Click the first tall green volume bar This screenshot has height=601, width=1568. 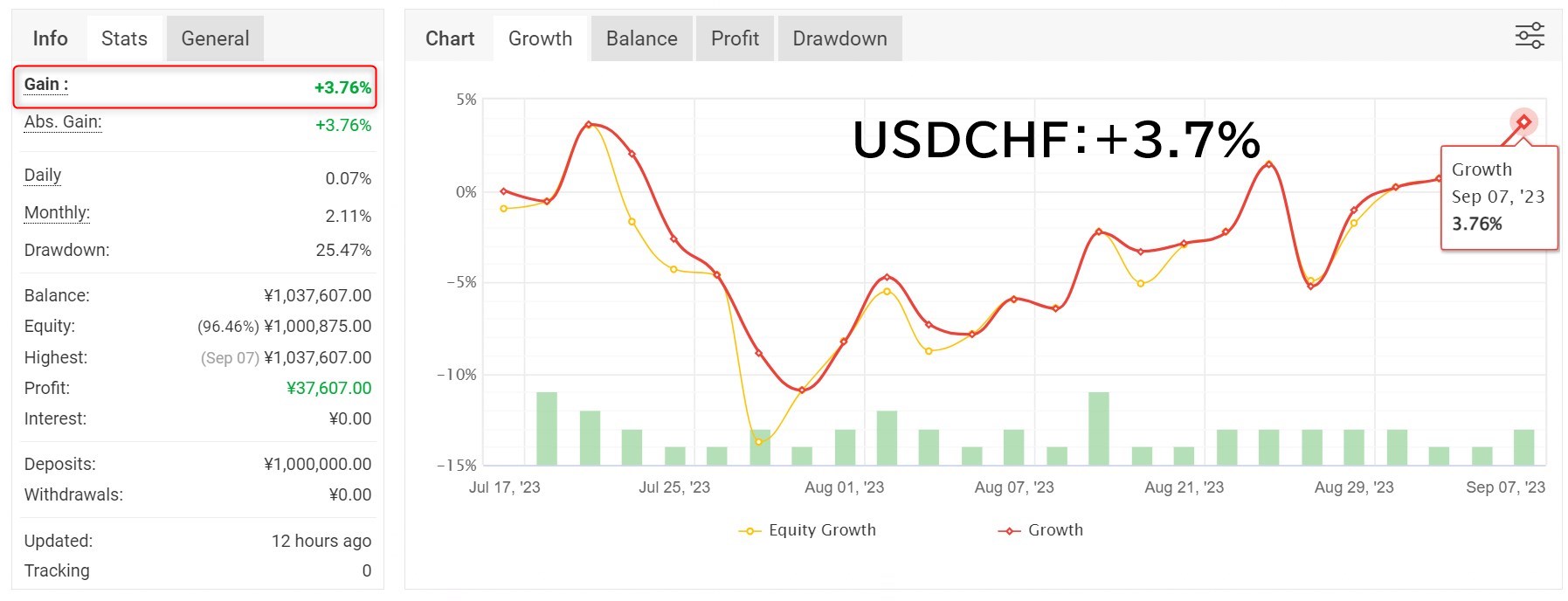pos(547,428)
